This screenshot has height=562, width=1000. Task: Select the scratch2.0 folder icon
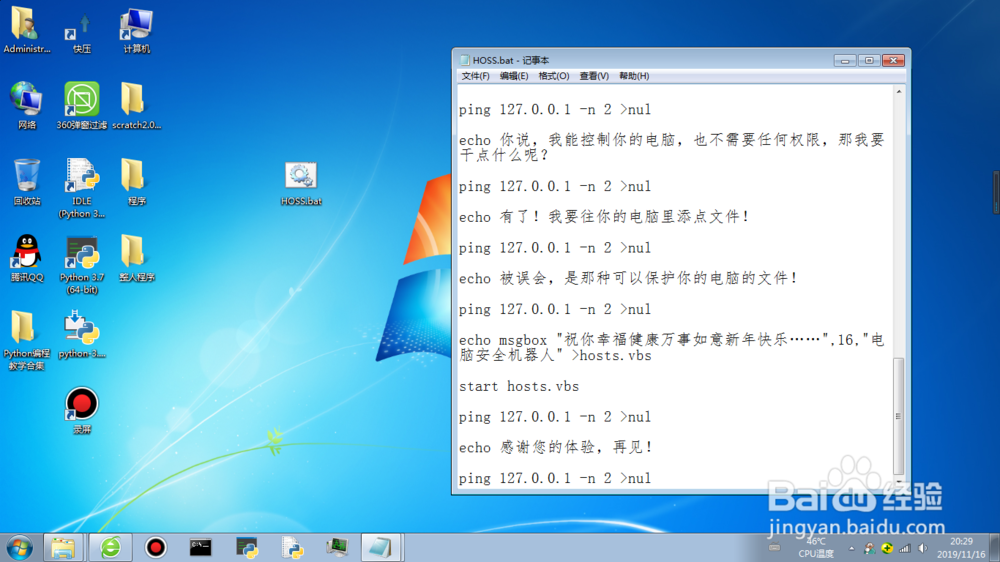136,106
